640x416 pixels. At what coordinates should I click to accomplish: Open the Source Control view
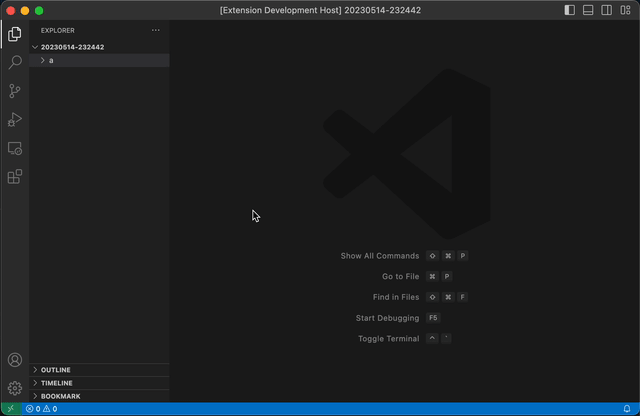pos(15,91)
